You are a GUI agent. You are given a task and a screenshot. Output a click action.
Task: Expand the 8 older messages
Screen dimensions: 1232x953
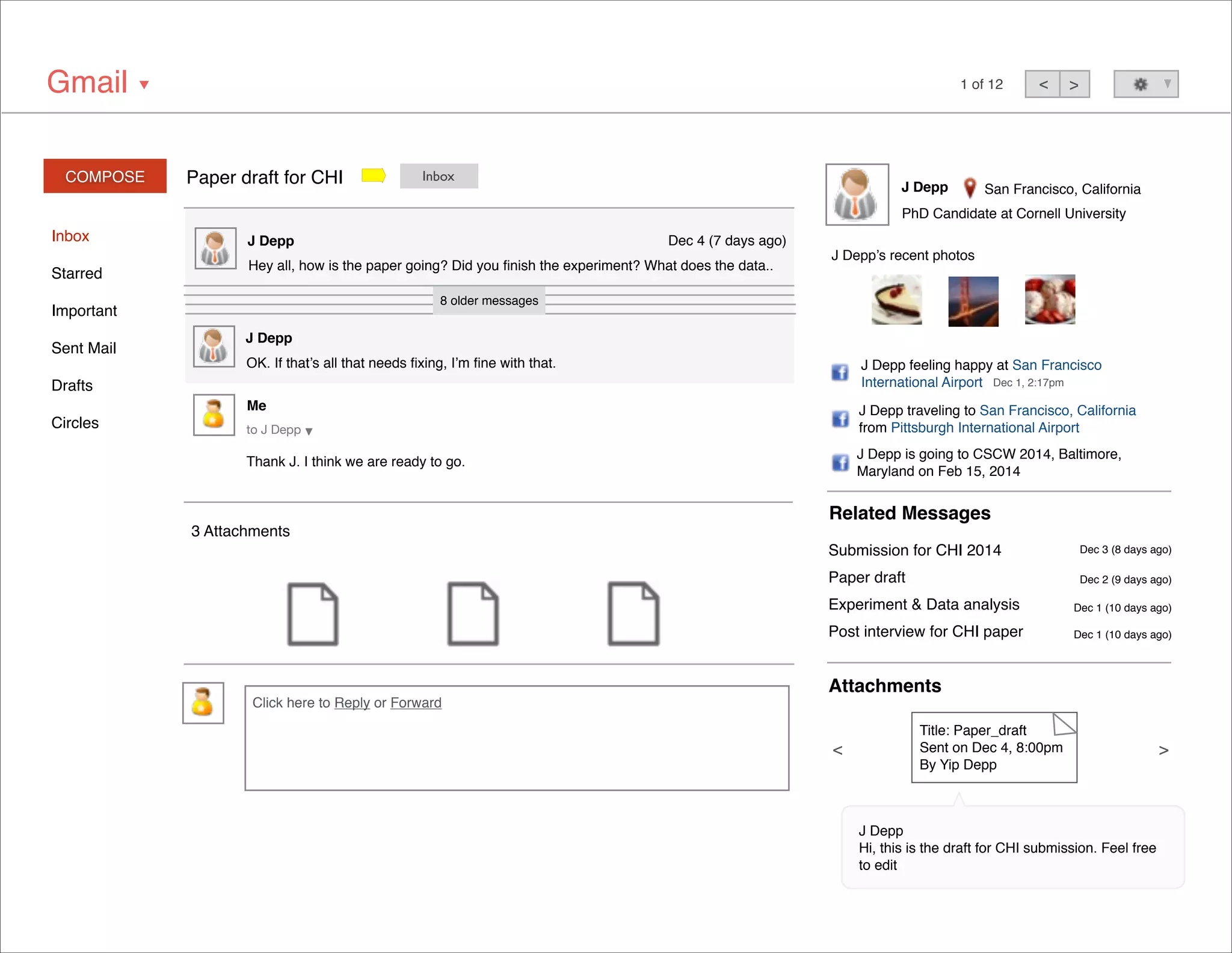click(488, 300)
